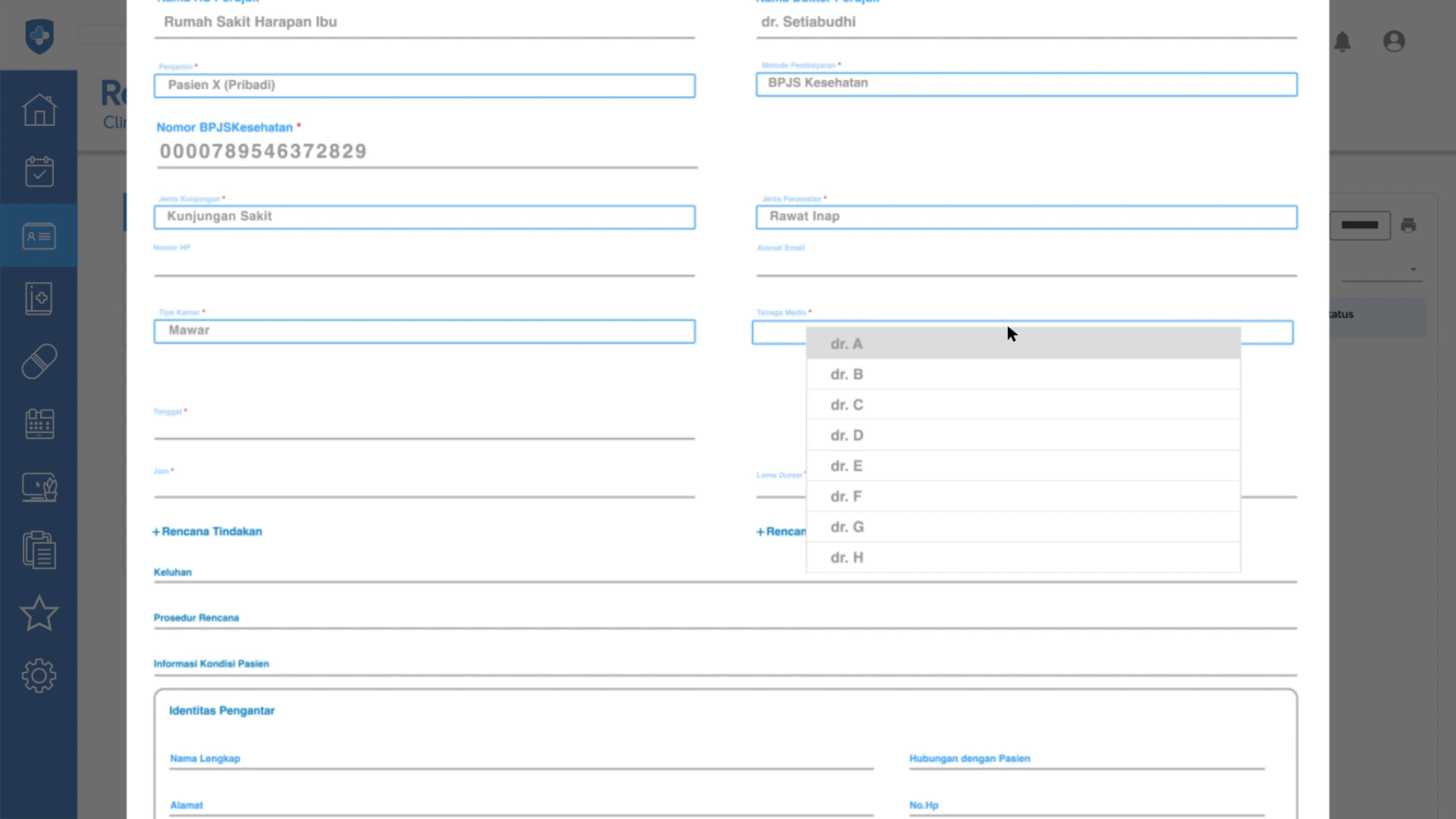Open settings gear in sidebar
The width and height of the screenshot is (1456, 819).
pyautogui.click(x=39, y=676)
